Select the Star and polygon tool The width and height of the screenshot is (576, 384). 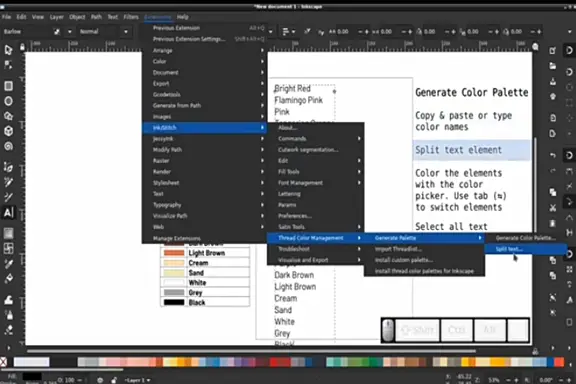[x=8, y=116]
